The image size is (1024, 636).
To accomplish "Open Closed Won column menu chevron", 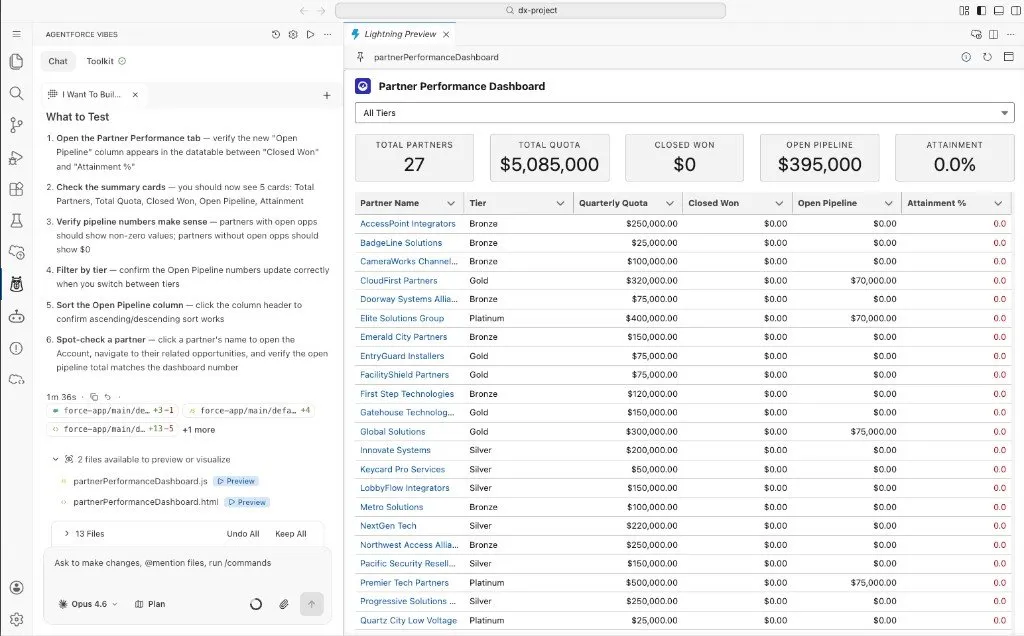I will point(778,203).
